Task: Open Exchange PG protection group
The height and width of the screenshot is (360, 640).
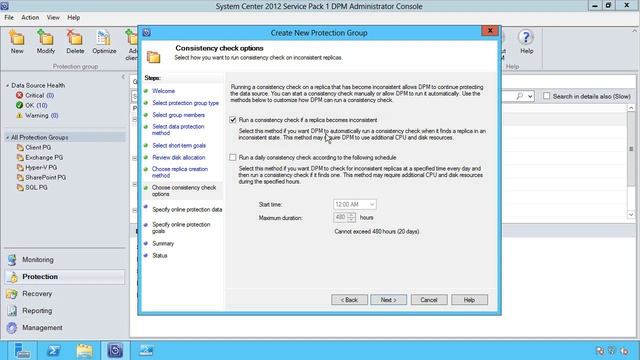Action: tap(40, 157)
